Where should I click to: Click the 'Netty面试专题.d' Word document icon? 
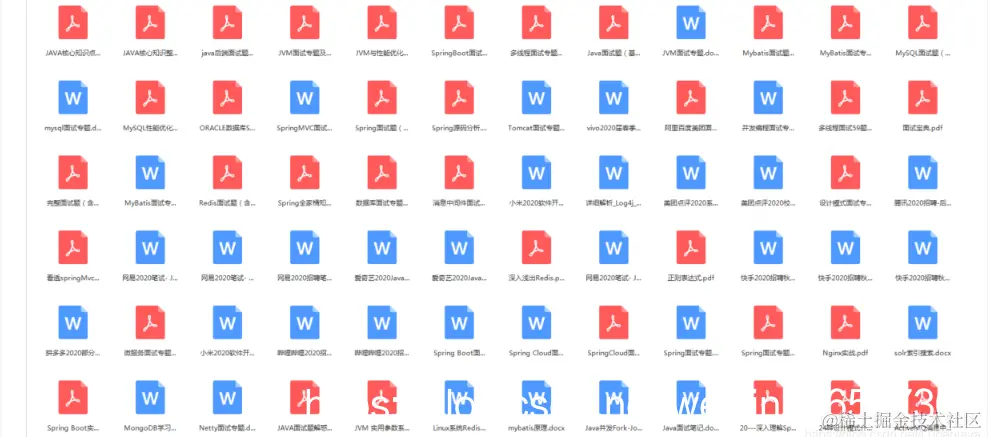pyautogui.click(x=227, y=397)
